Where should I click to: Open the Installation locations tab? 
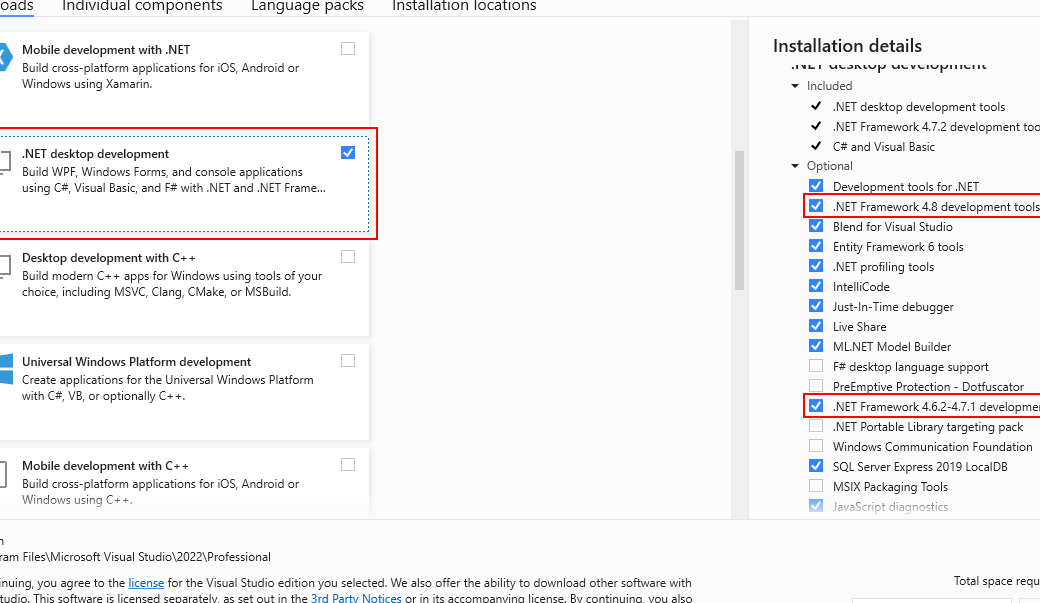464,6
